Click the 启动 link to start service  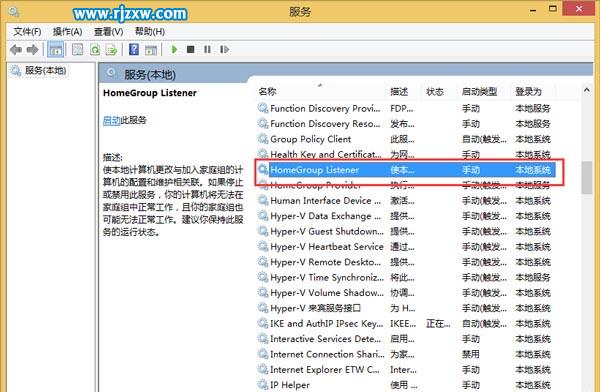111,120
